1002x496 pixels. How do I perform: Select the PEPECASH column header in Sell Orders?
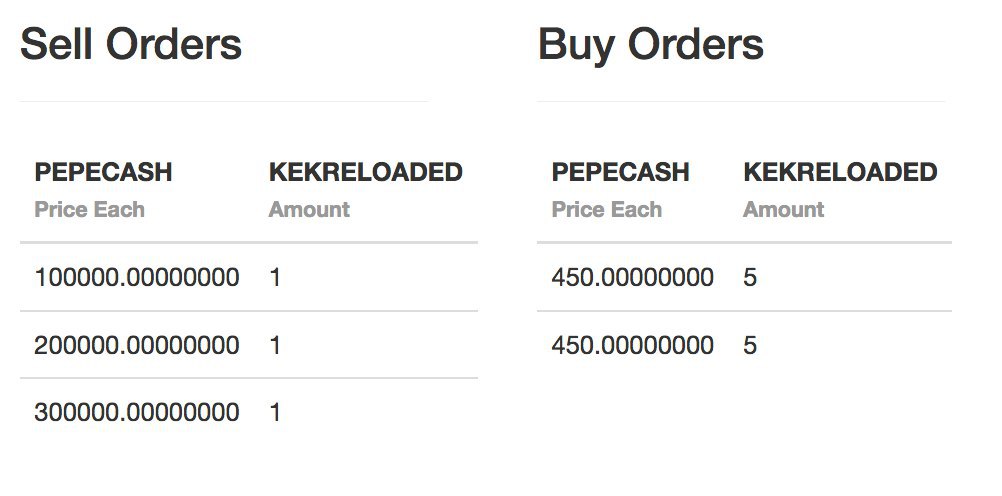coord(103,172)
